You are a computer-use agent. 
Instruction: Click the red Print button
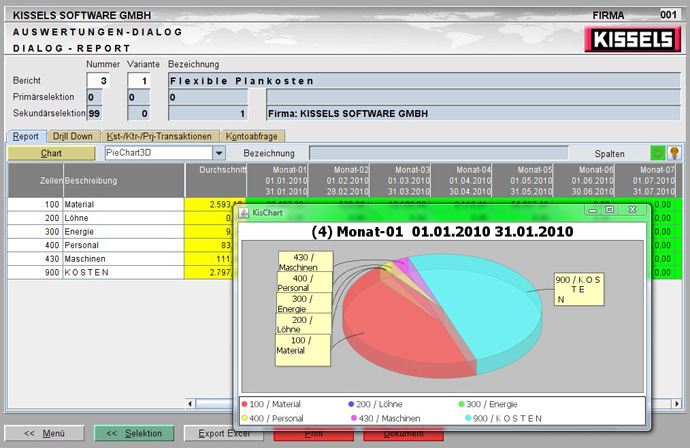point(313,436)
